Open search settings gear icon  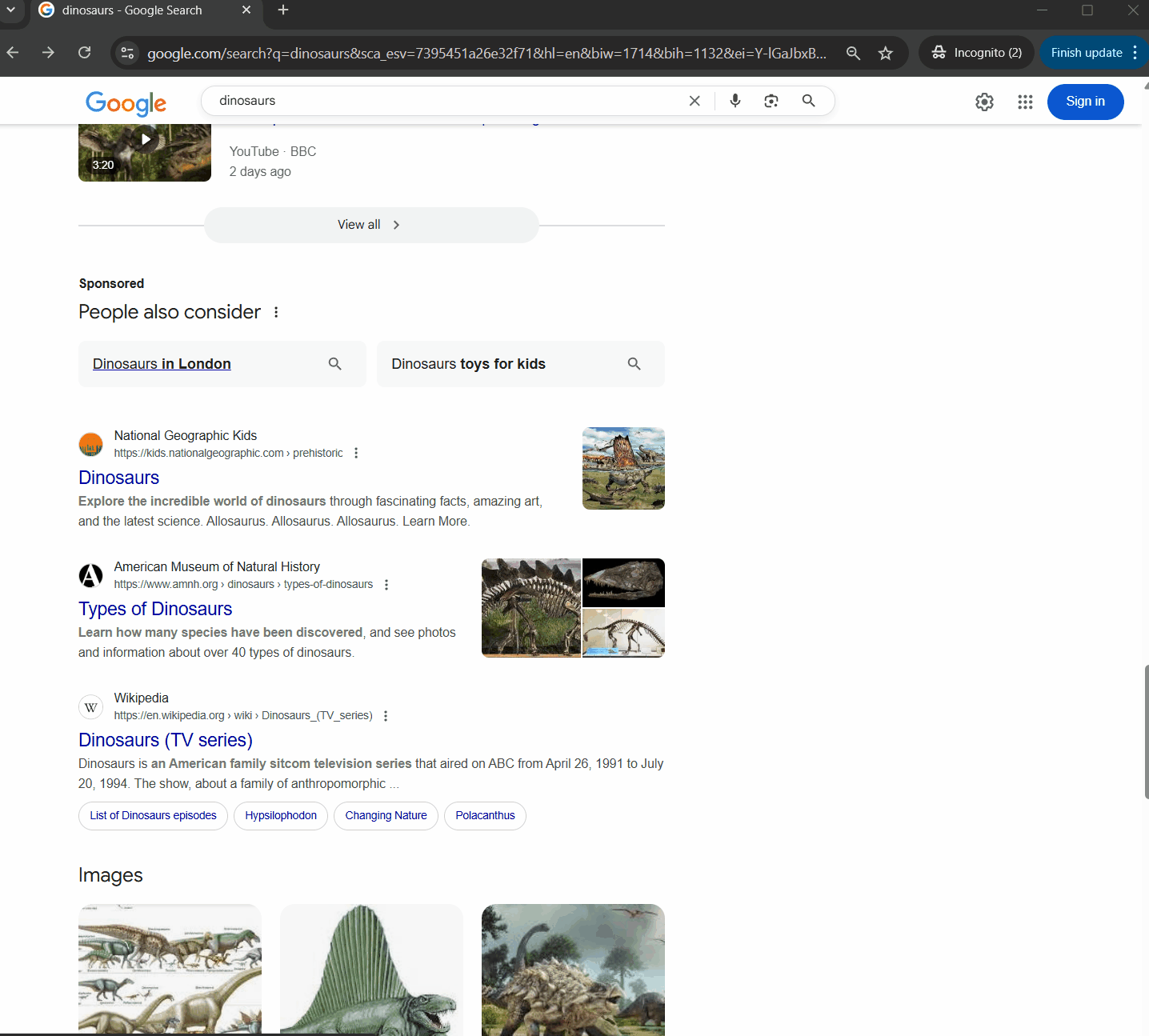point(984,102)
